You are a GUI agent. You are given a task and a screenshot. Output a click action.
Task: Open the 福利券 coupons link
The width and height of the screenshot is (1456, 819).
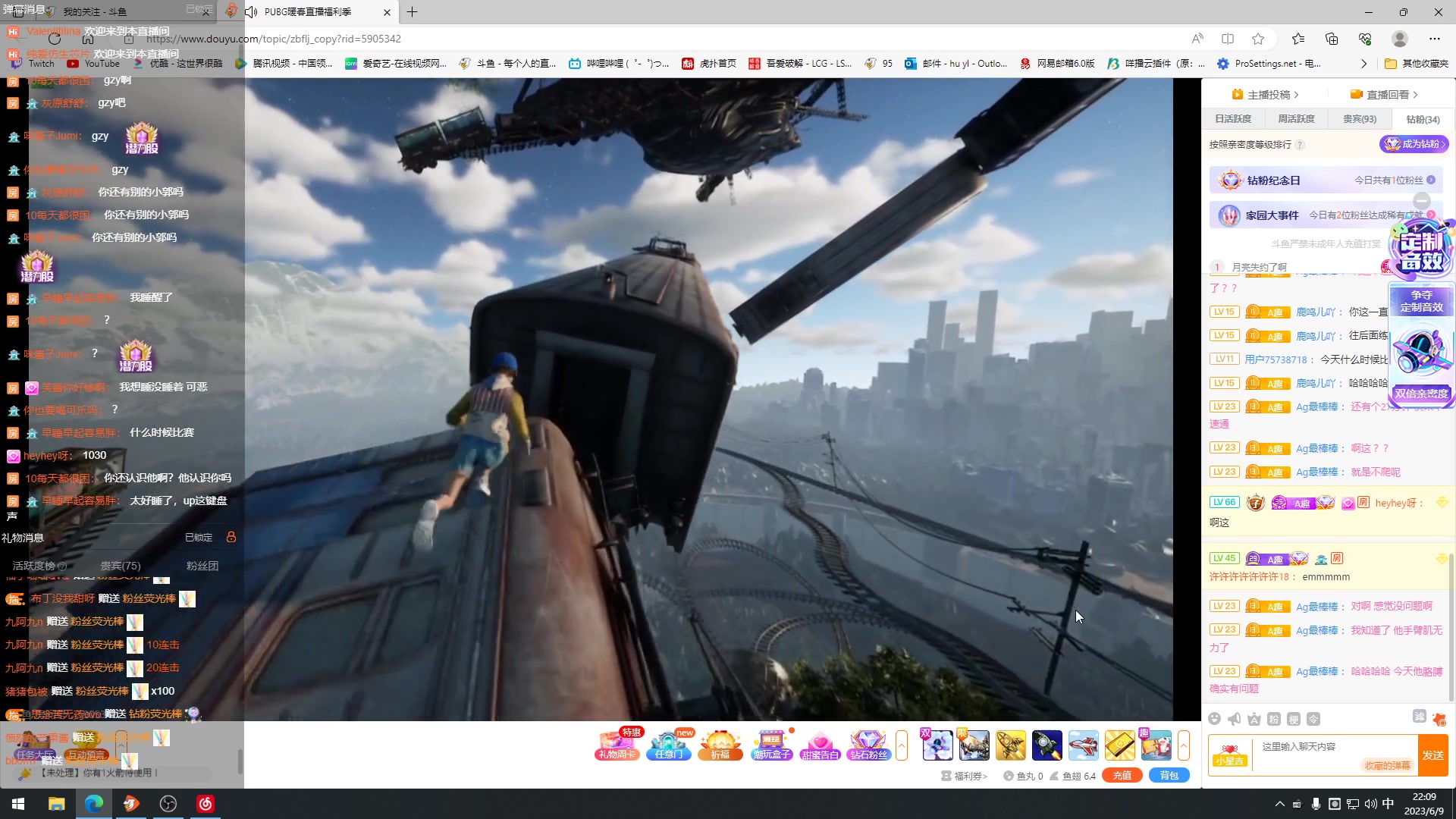[x=964, y=776]
